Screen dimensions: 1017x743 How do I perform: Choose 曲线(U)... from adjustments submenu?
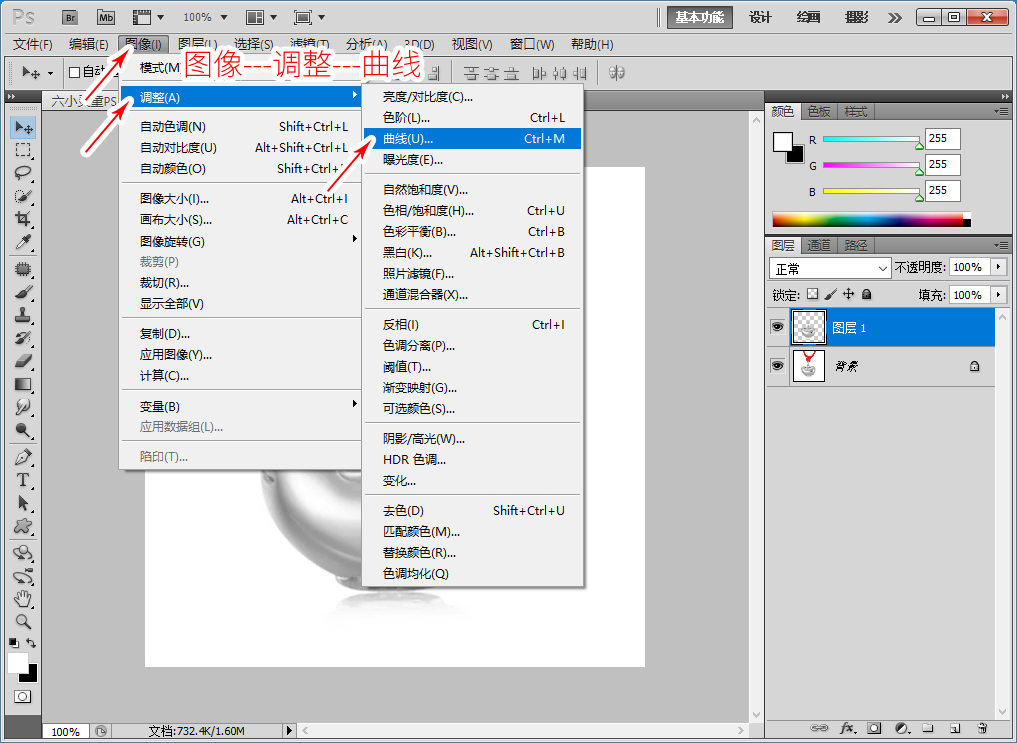tap(472, 139)
